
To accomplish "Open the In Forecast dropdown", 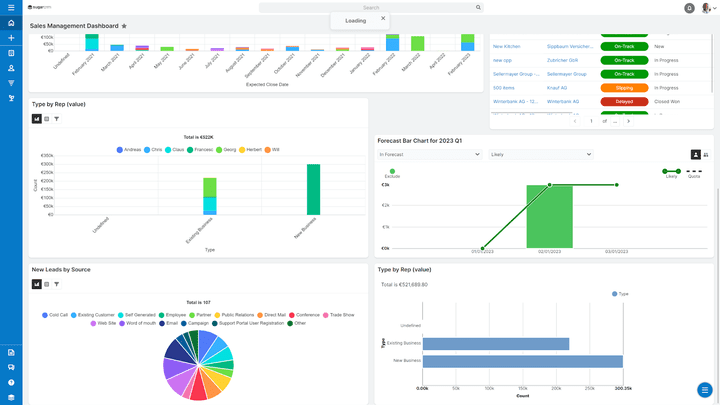I will click(x=430, y=155).
